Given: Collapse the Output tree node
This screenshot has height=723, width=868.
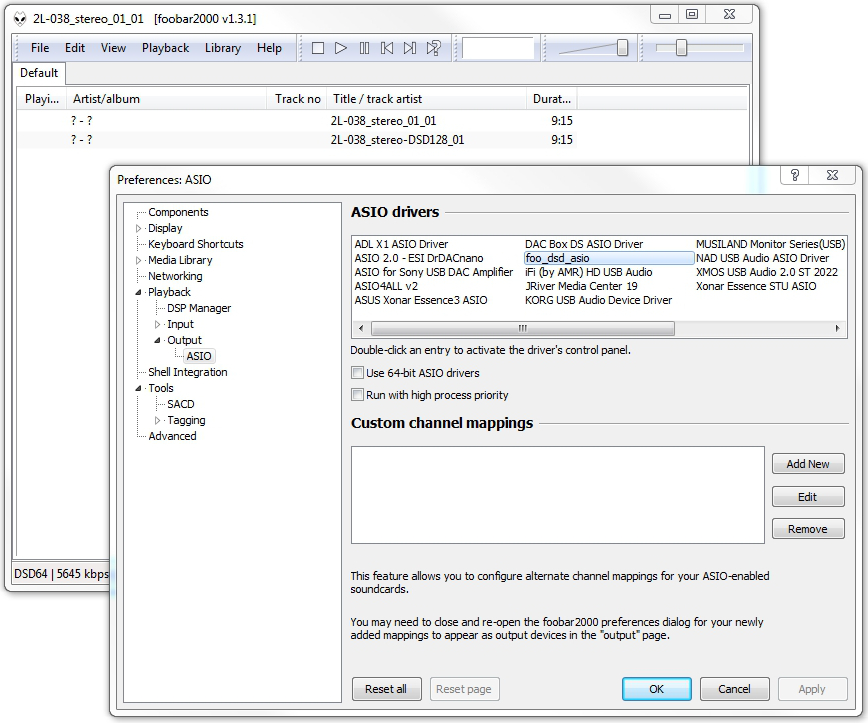Looking at the screenshot, I should pos(158,340).
